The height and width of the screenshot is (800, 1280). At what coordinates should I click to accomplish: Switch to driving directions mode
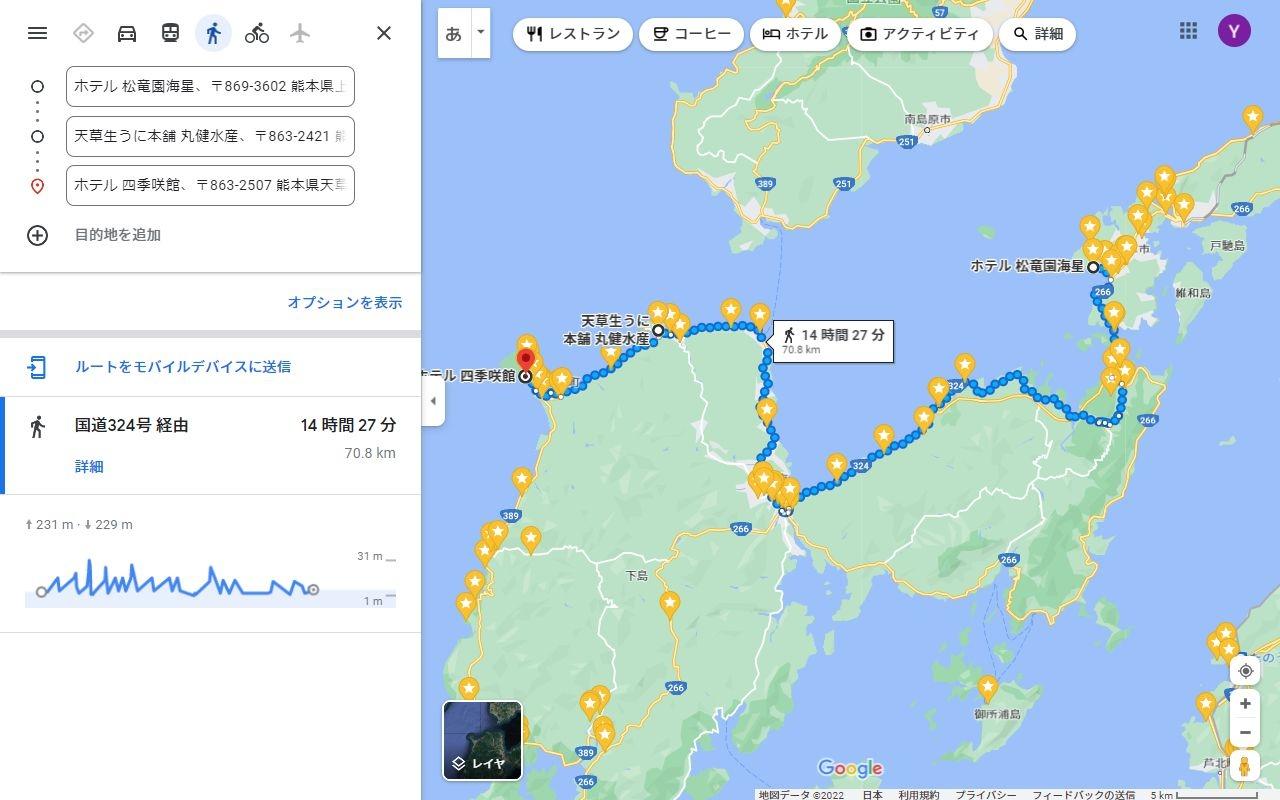[127, 33]
